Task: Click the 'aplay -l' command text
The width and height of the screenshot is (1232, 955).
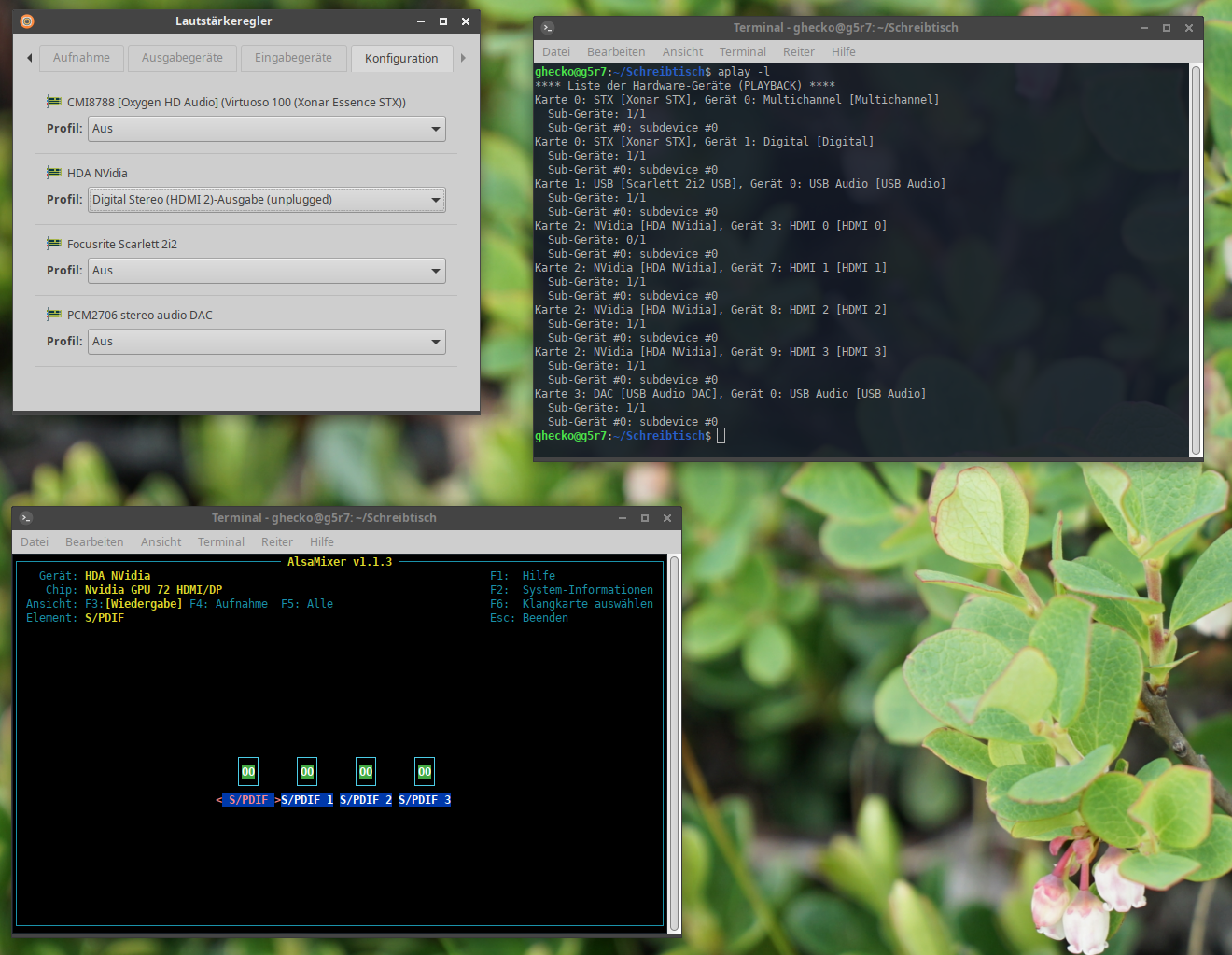Action: tap(744, 72)
